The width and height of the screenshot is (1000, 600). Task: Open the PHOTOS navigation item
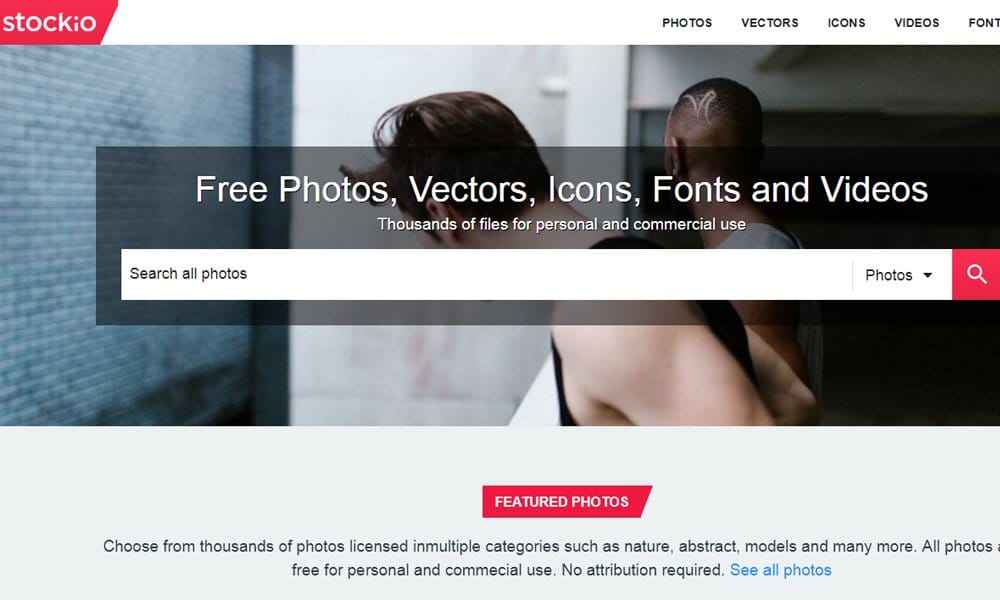click(x=687, y=23)
